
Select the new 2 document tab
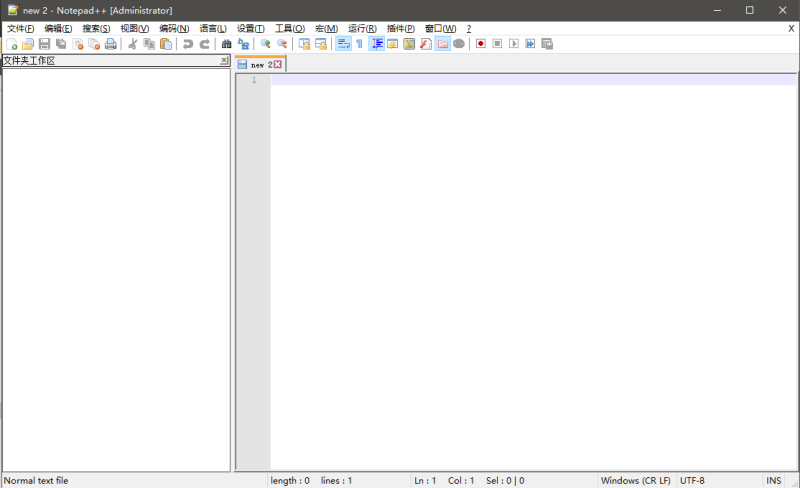[258, 65]
